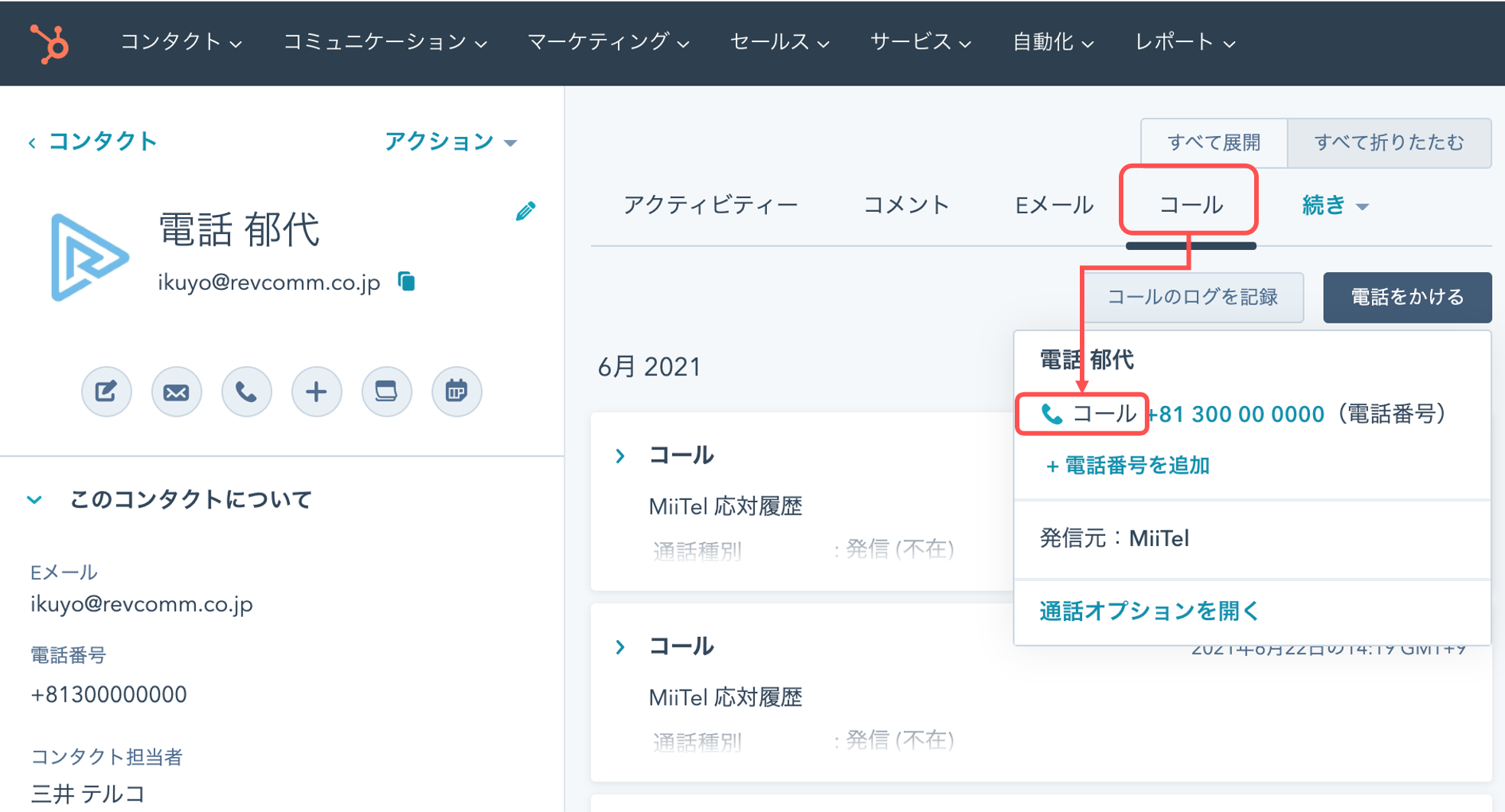Click MiiTel 応対履歴 in first call card
The height and width of the screenshot is (812, 1505).
pyautogui.click(x=725, y=506)
